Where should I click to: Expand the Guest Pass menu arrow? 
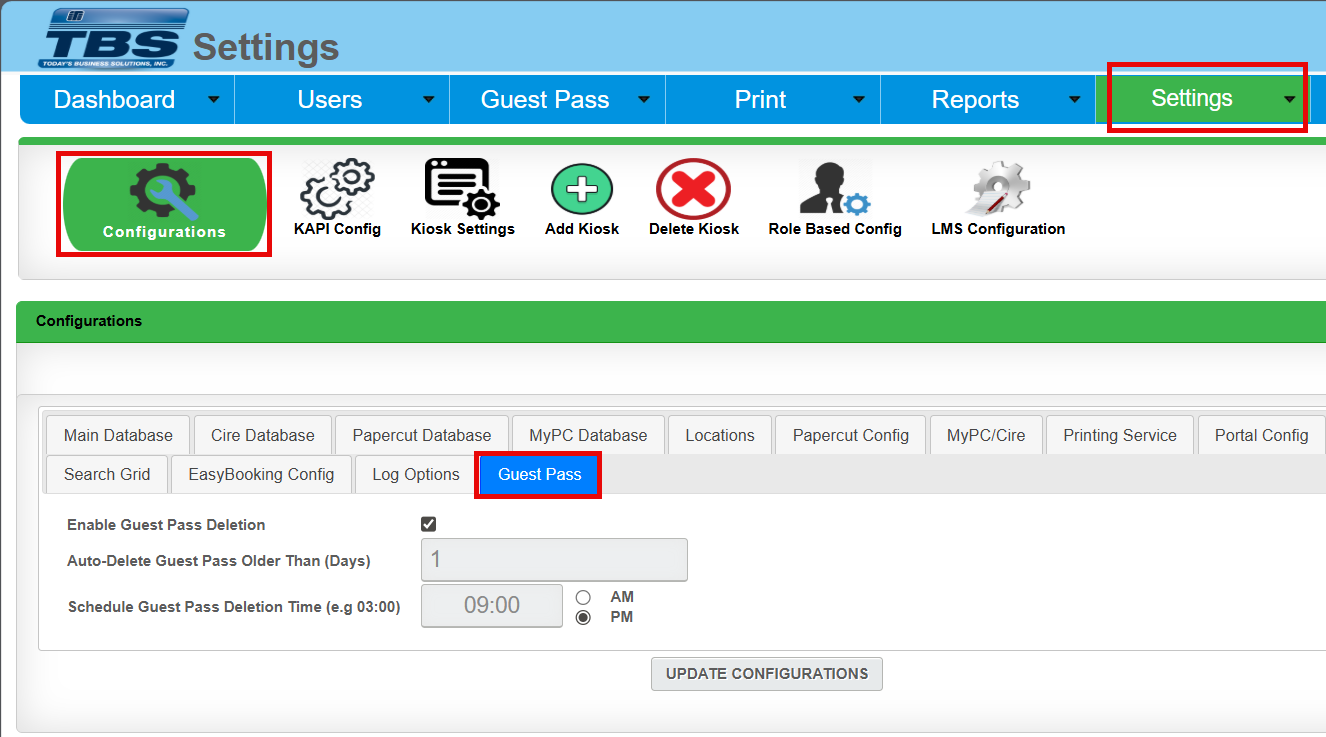[644, 100]
